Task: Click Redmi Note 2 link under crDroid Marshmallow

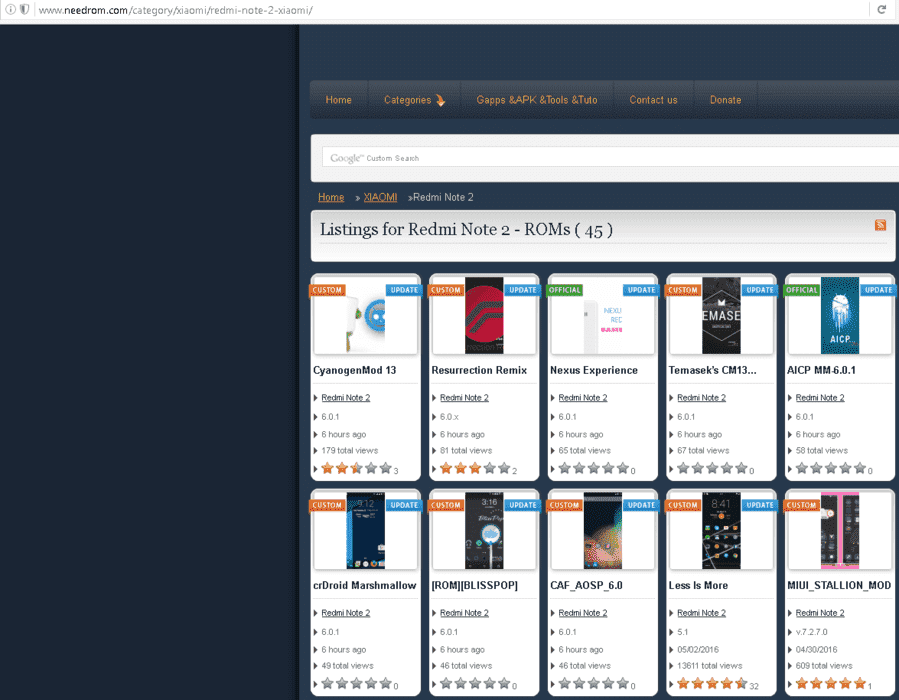Action: click(346, 613)
